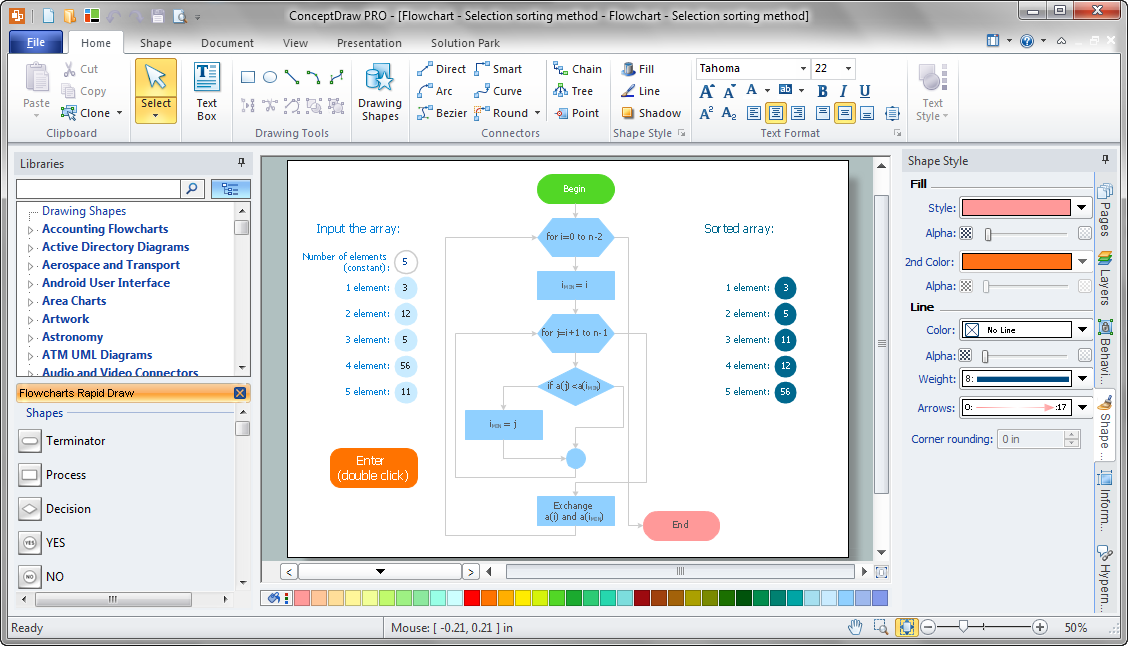Open Line shape style option
Image resolution: width=1128 pixels, height=646 pixels.
pos(640,91)
